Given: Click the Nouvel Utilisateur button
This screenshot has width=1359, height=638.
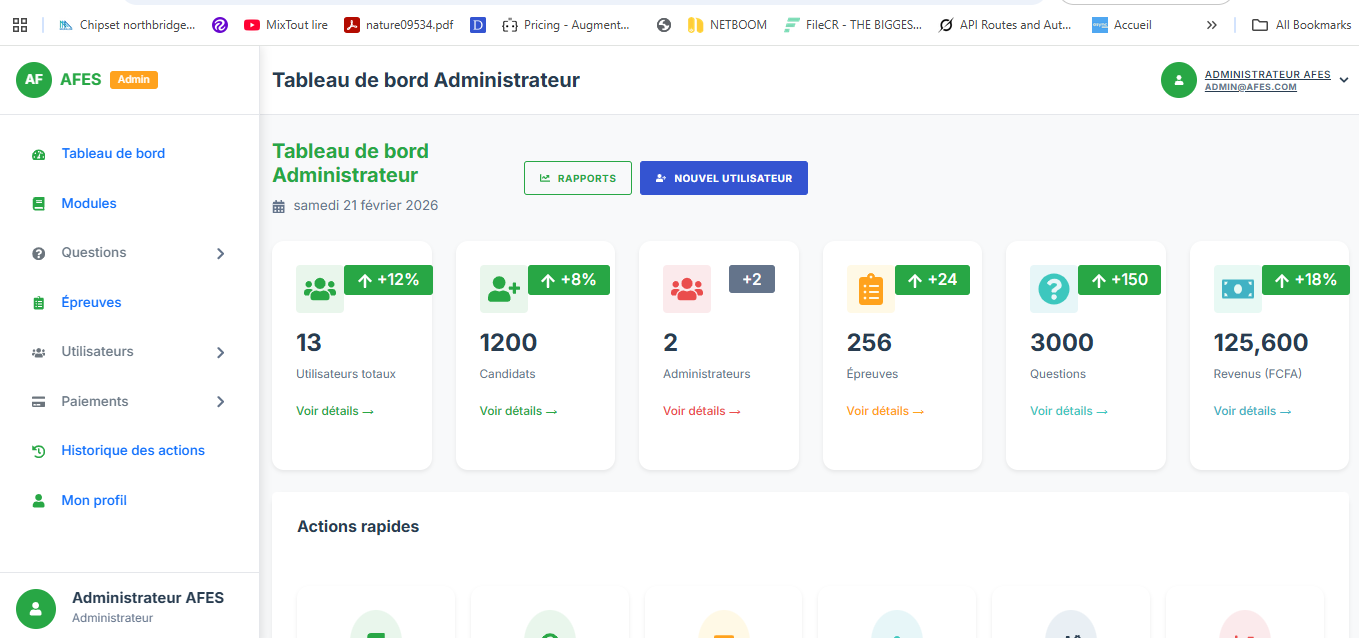Looking at the screenshot, I should point(723,178).
